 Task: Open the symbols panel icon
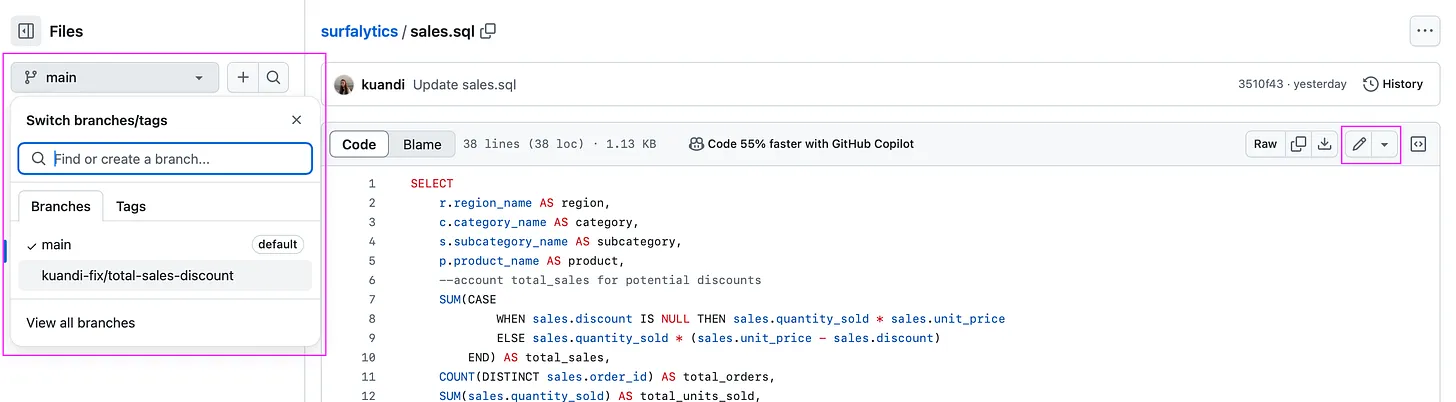[1418, 144]
